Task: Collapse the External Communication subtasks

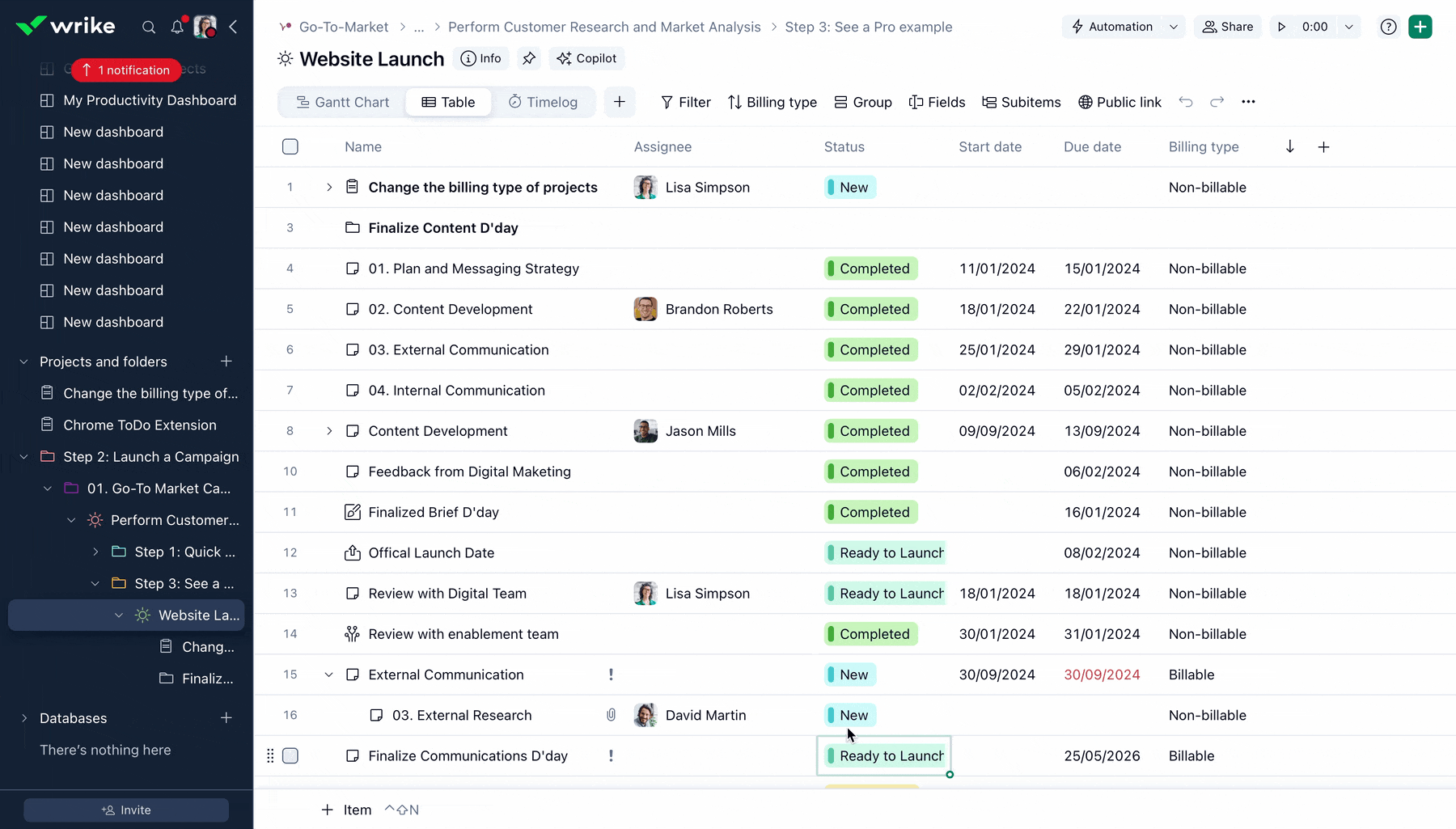Action: 329,675
